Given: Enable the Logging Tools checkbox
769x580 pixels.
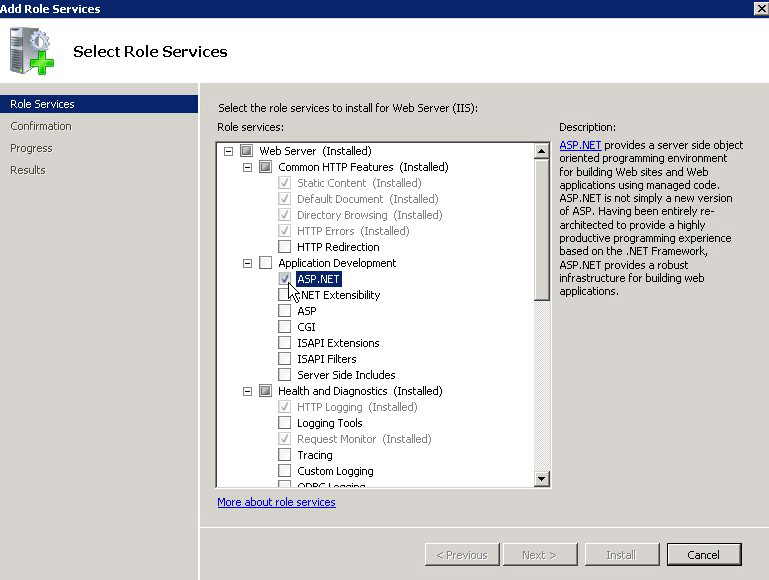Looking at the screenshot, I should [x=284, y=423].
